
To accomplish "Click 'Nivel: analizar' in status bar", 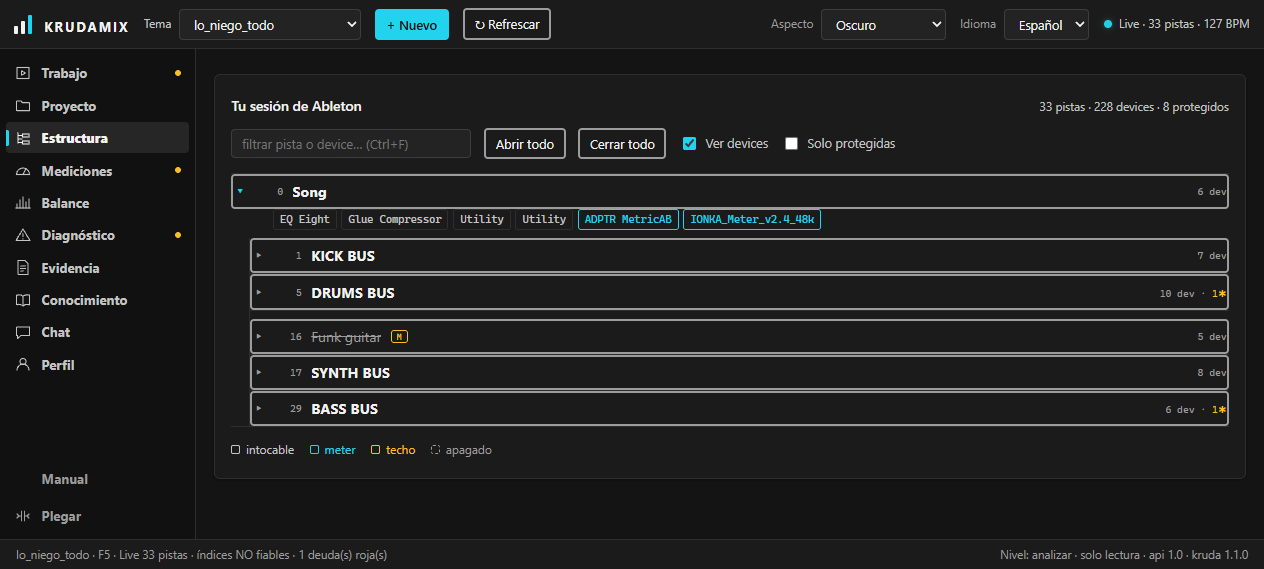I will coord(1036,555).
